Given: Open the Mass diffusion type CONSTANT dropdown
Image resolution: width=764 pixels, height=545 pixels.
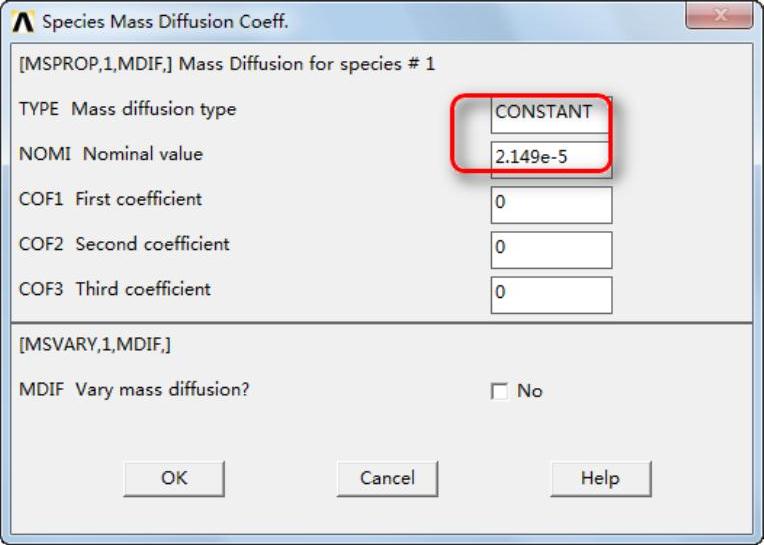Looking at the screenshot, I should [x=550, y=113].
